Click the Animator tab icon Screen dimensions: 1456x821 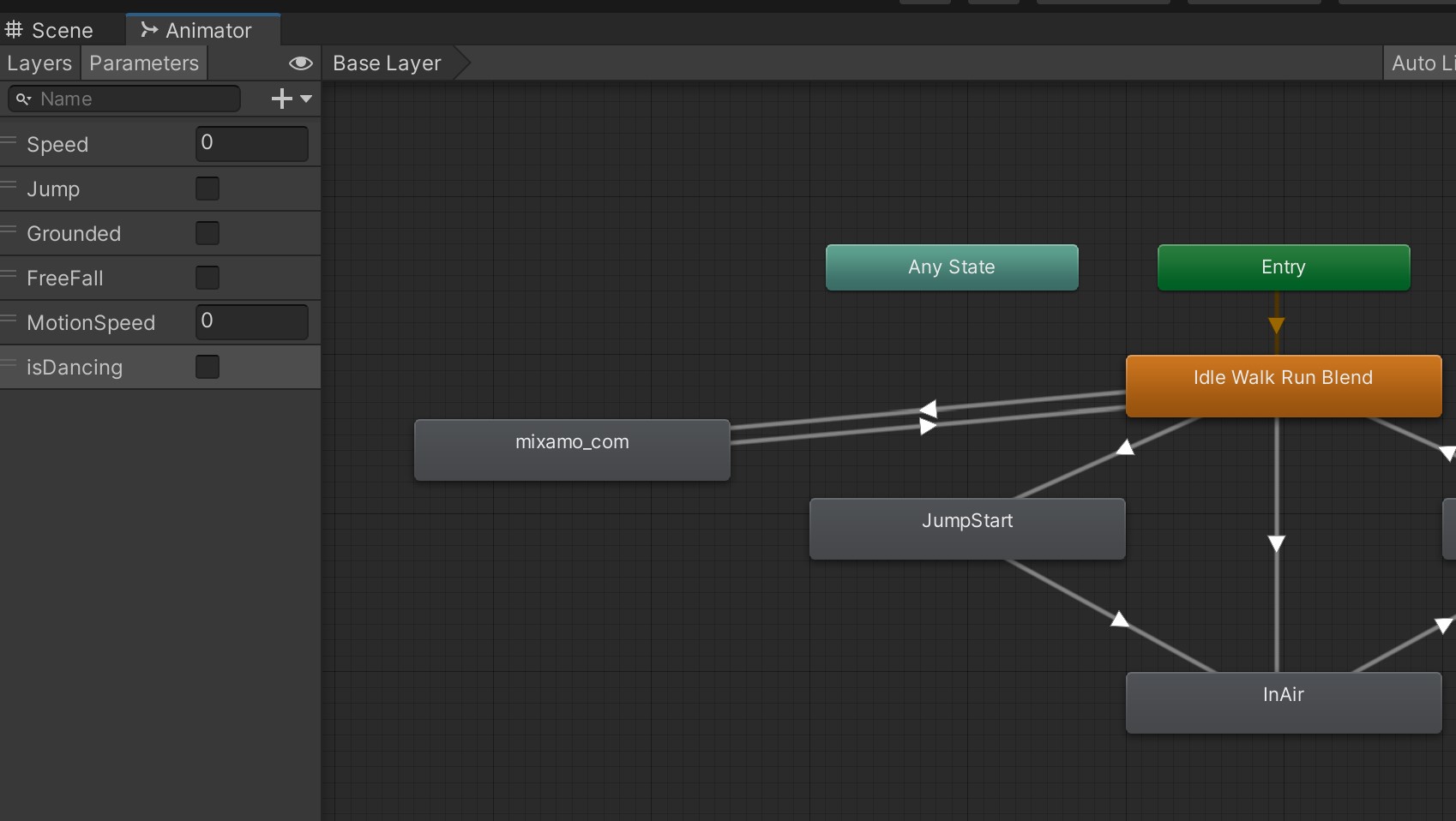tap(149, 30)
